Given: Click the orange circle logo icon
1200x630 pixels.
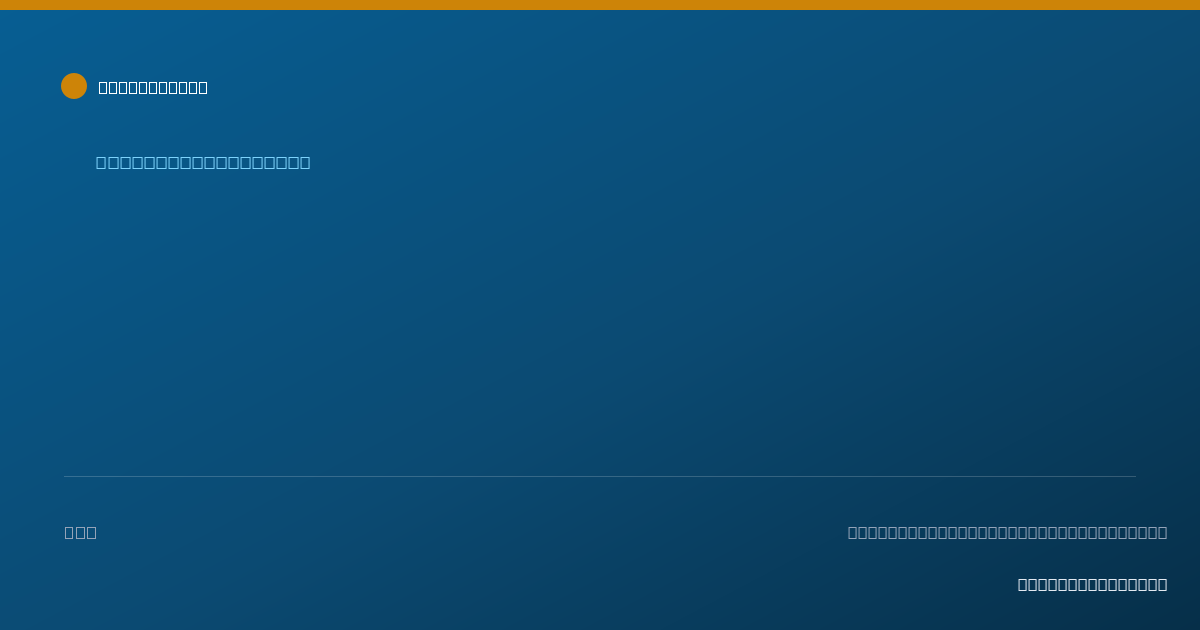Looking at the screenshot, I should [74, 86].
